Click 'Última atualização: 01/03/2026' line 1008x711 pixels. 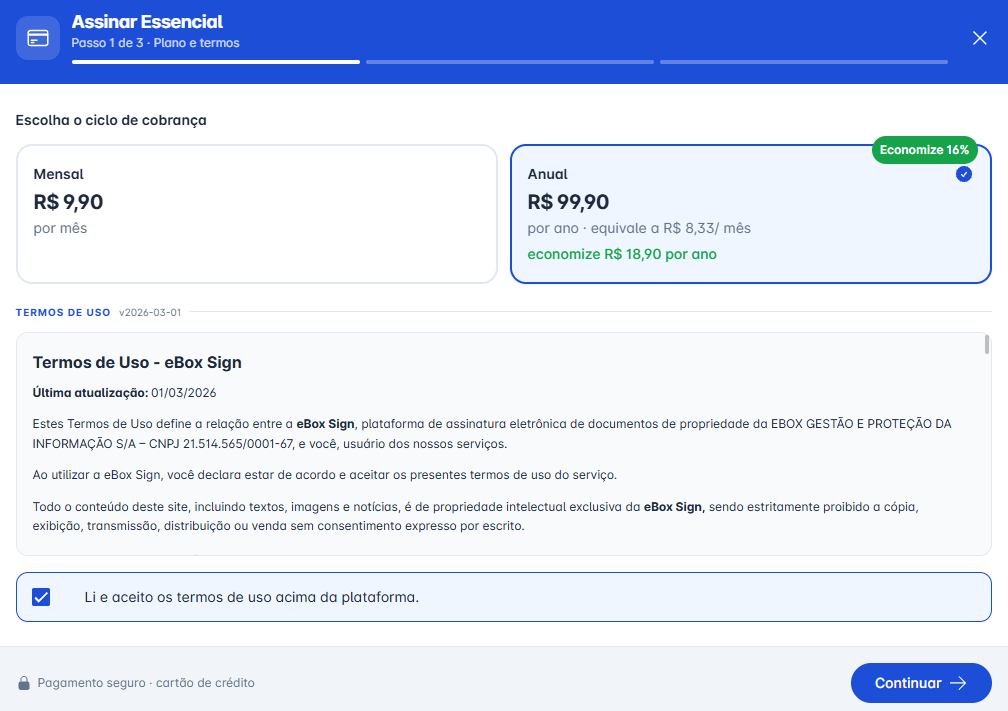click(124, 393)
